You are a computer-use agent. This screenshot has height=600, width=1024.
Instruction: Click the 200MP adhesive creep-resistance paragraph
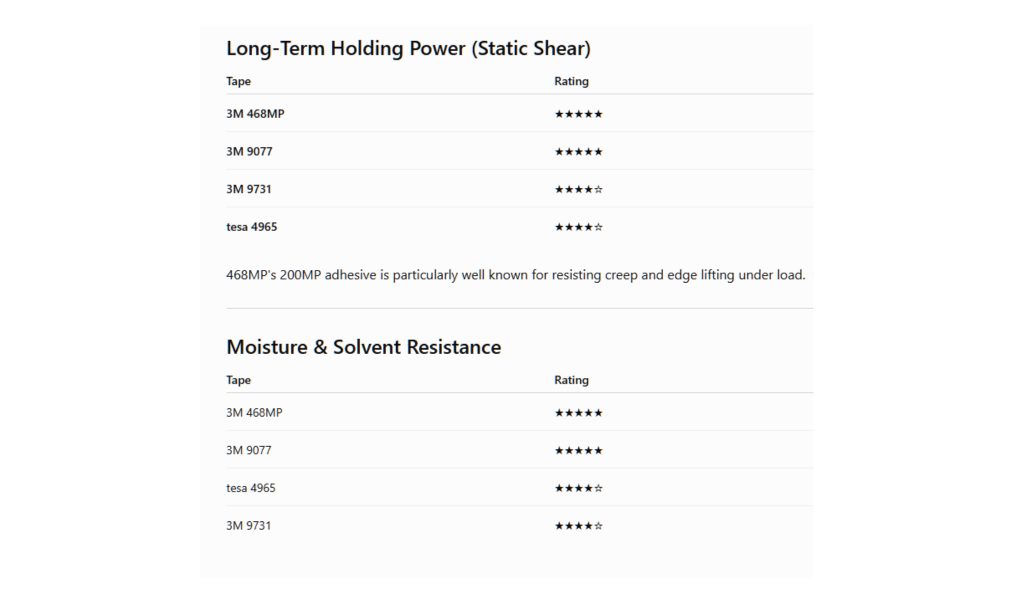pos(516,275)
